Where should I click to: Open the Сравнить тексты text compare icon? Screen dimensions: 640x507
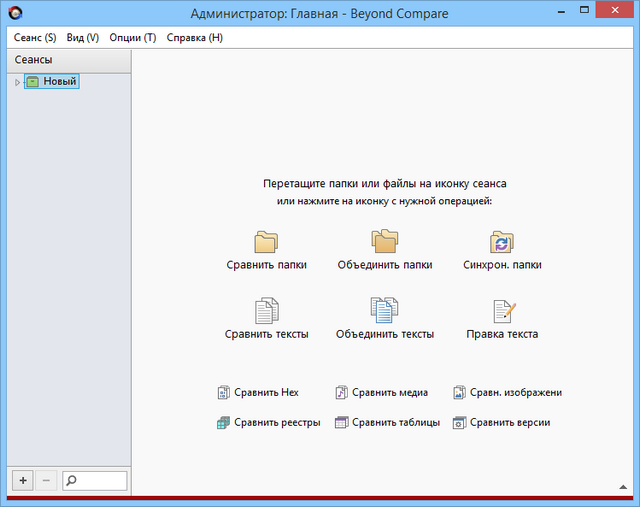(x=266, y=311)
